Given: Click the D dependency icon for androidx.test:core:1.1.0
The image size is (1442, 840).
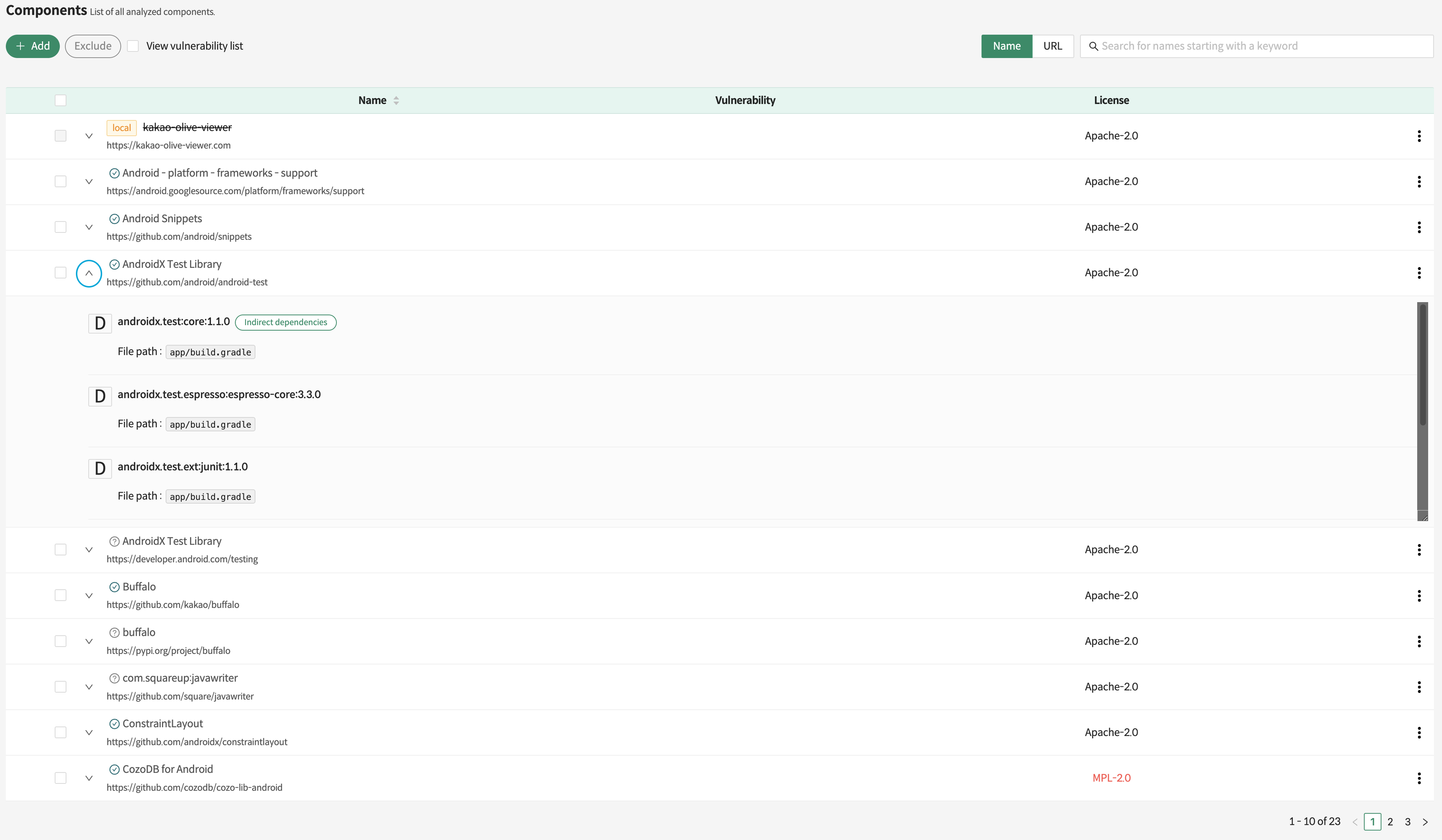Looking at the screenshot, I should point(100,323).
